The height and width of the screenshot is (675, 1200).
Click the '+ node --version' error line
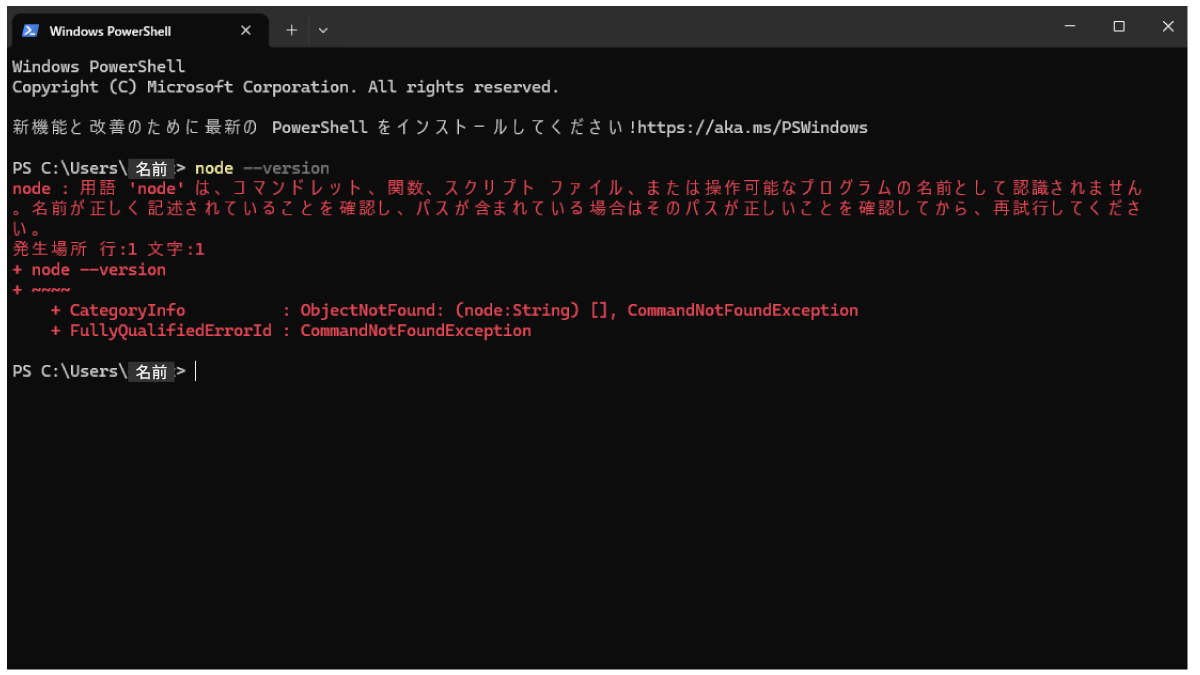point(89,270)
